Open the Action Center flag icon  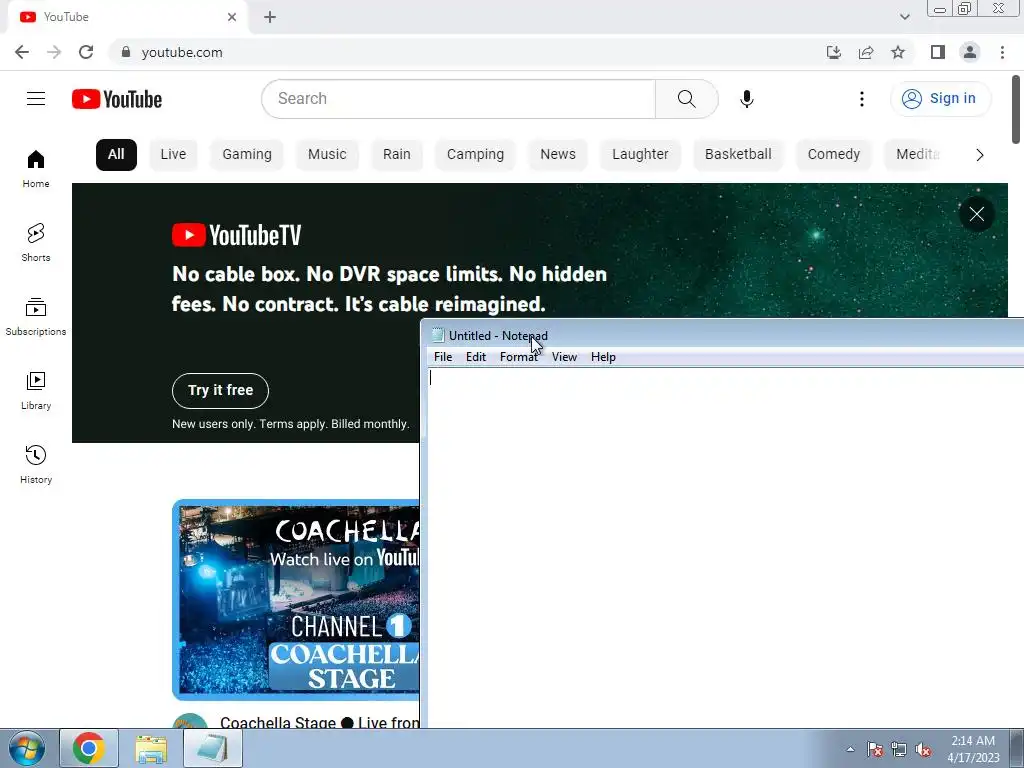pos(874,750)
